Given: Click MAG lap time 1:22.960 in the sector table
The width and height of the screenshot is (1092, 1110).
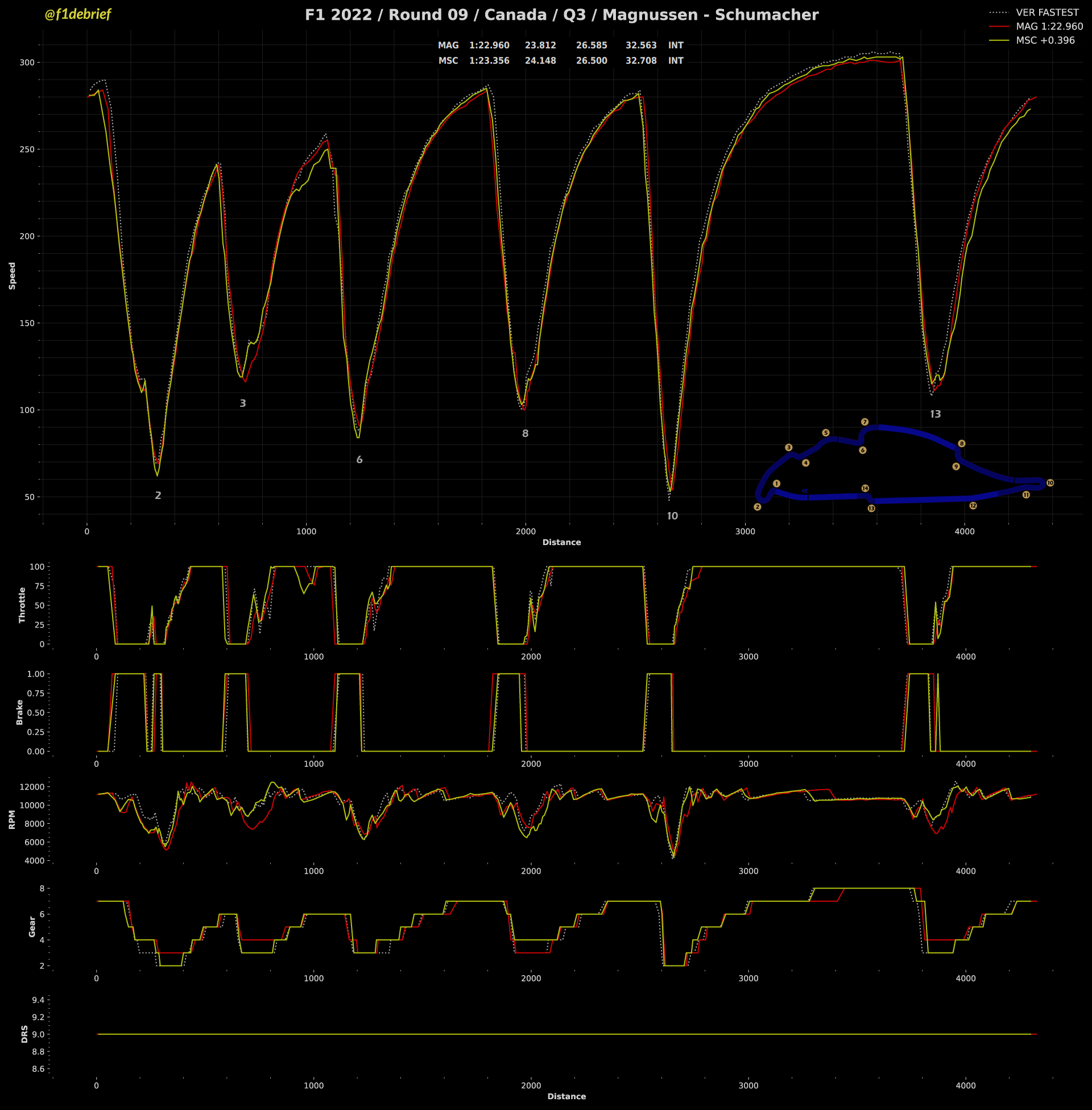Looking at the screenshot, I should (489, 46).
